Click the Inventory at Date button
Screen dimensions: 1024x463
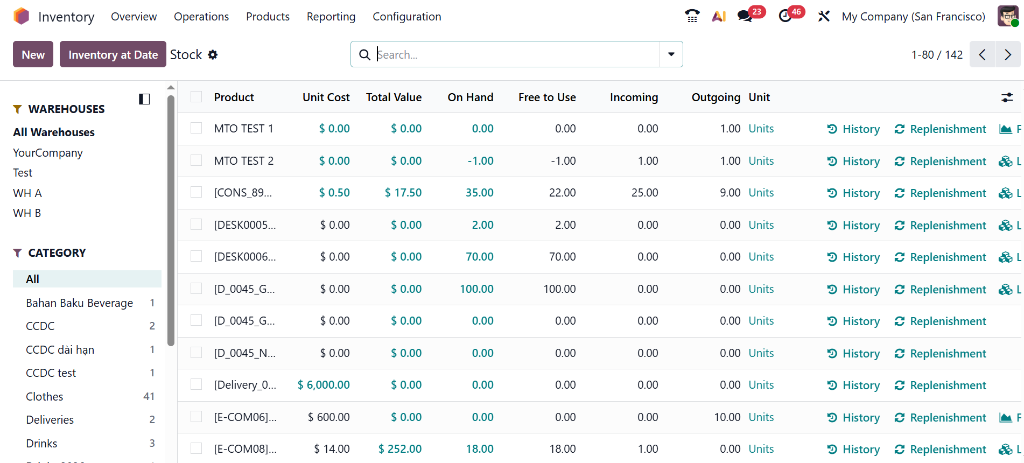coord(113,55)
